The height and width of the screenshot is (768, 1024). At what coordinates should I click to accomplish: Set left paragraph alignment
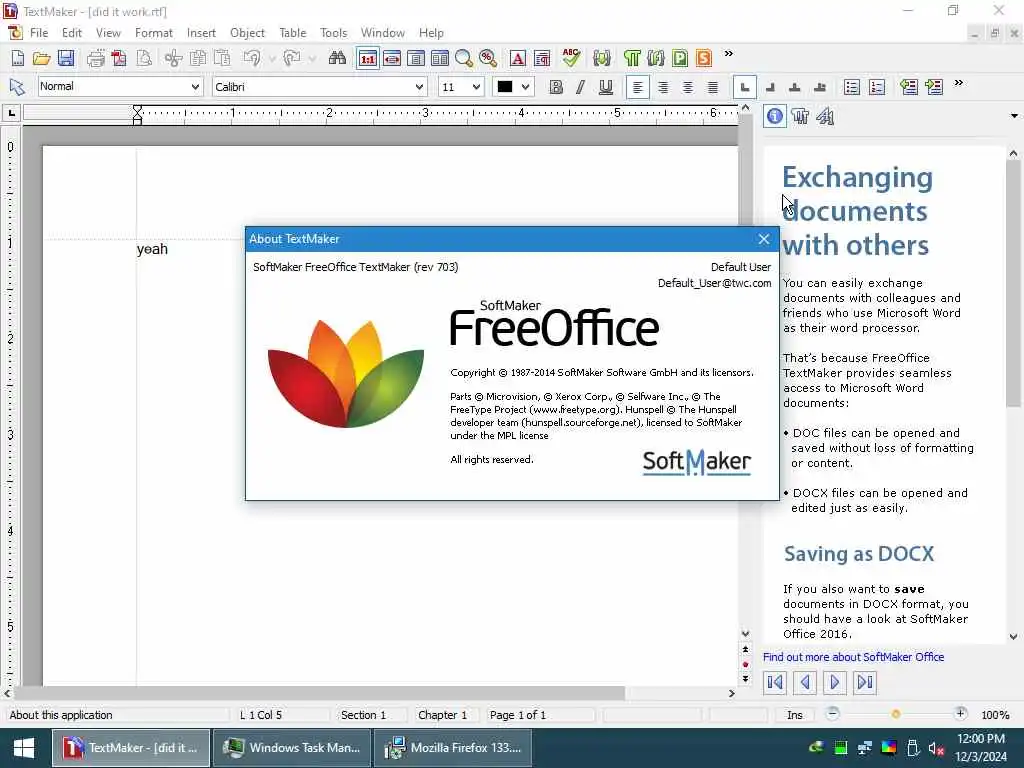coord(637,87)
